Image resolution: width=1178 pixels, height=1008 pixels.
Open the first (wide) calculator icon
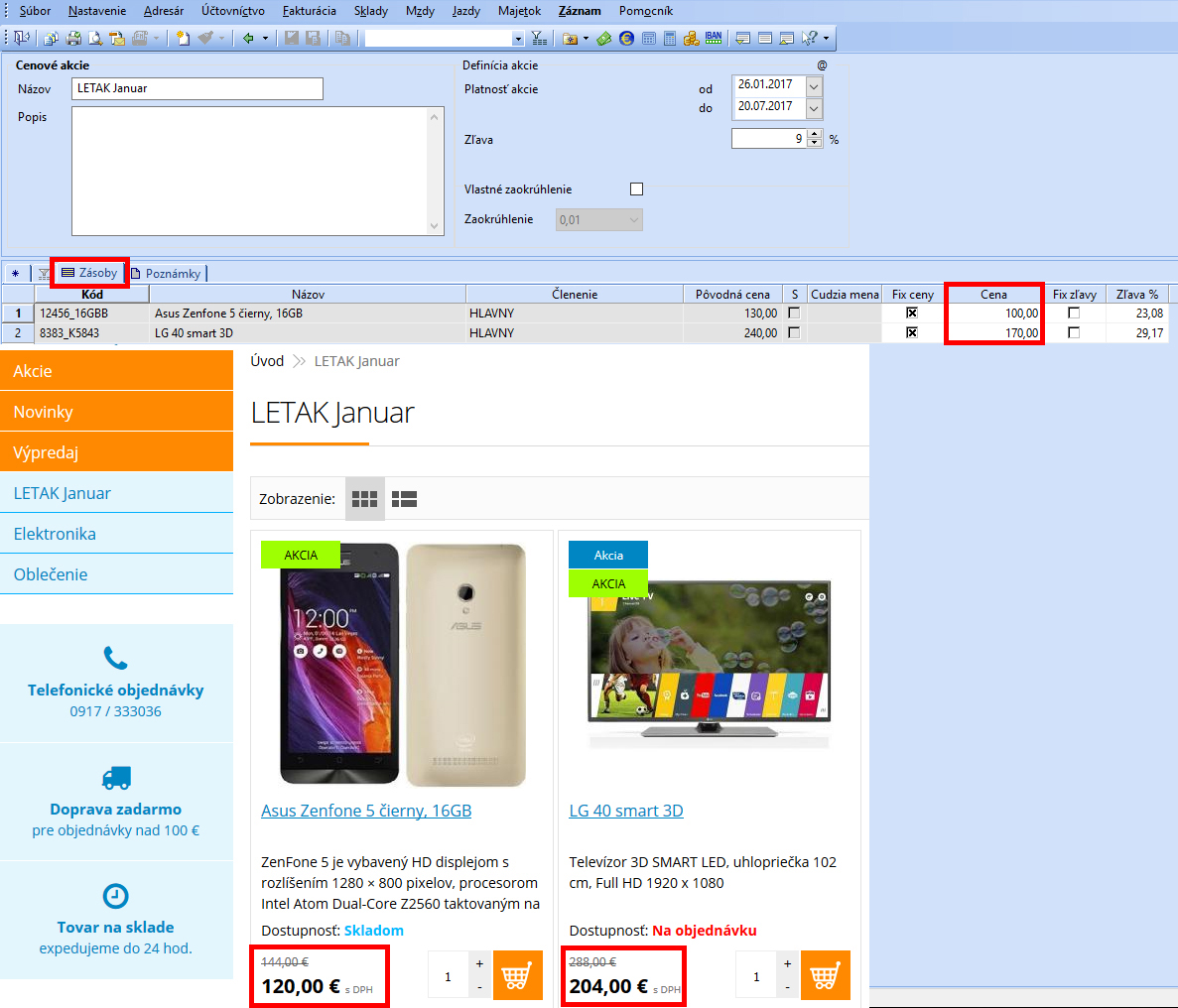tap(649, 39)
